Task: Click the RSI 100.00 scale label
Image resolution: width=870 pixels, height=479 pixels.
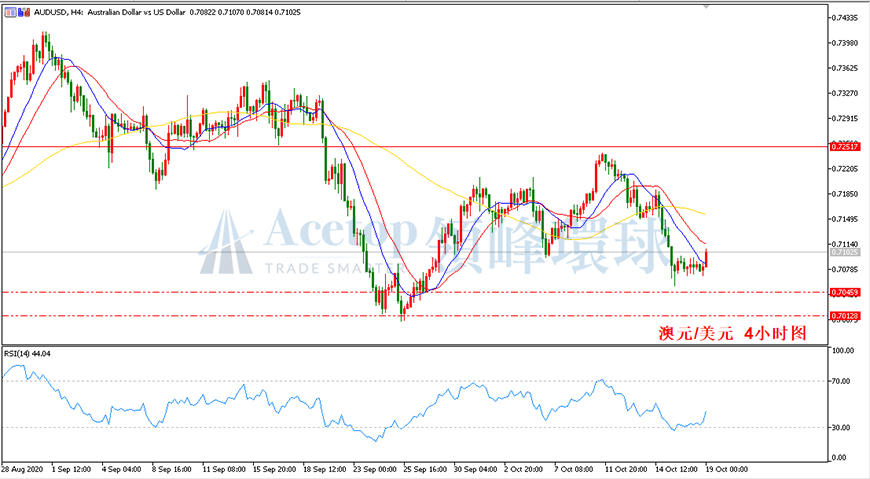Action: tap(841, 351)
